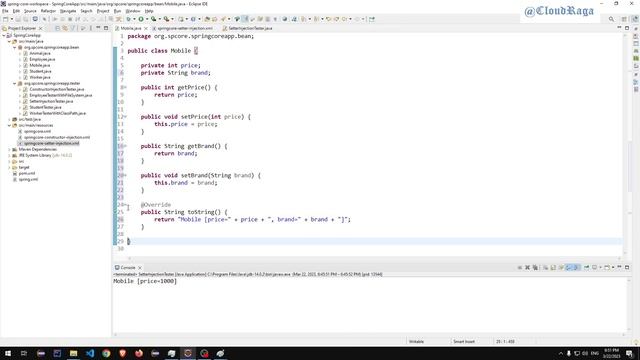Select Worker.java in Project Explorer
The image size is (640, 360).
(40, 77)
